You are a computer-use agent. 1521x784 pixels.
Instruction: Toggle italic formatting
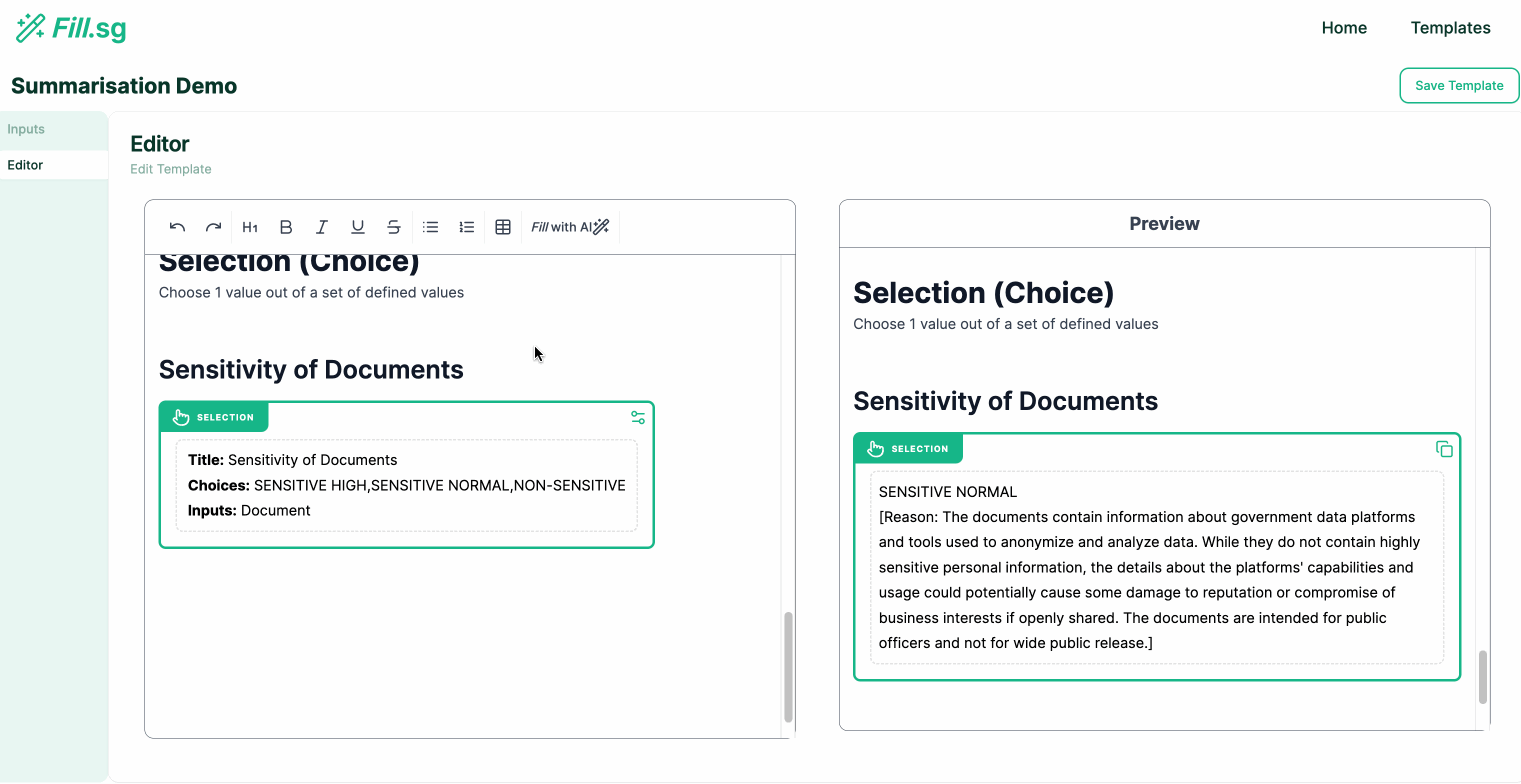pyautogui.click(x=322, y=227)
